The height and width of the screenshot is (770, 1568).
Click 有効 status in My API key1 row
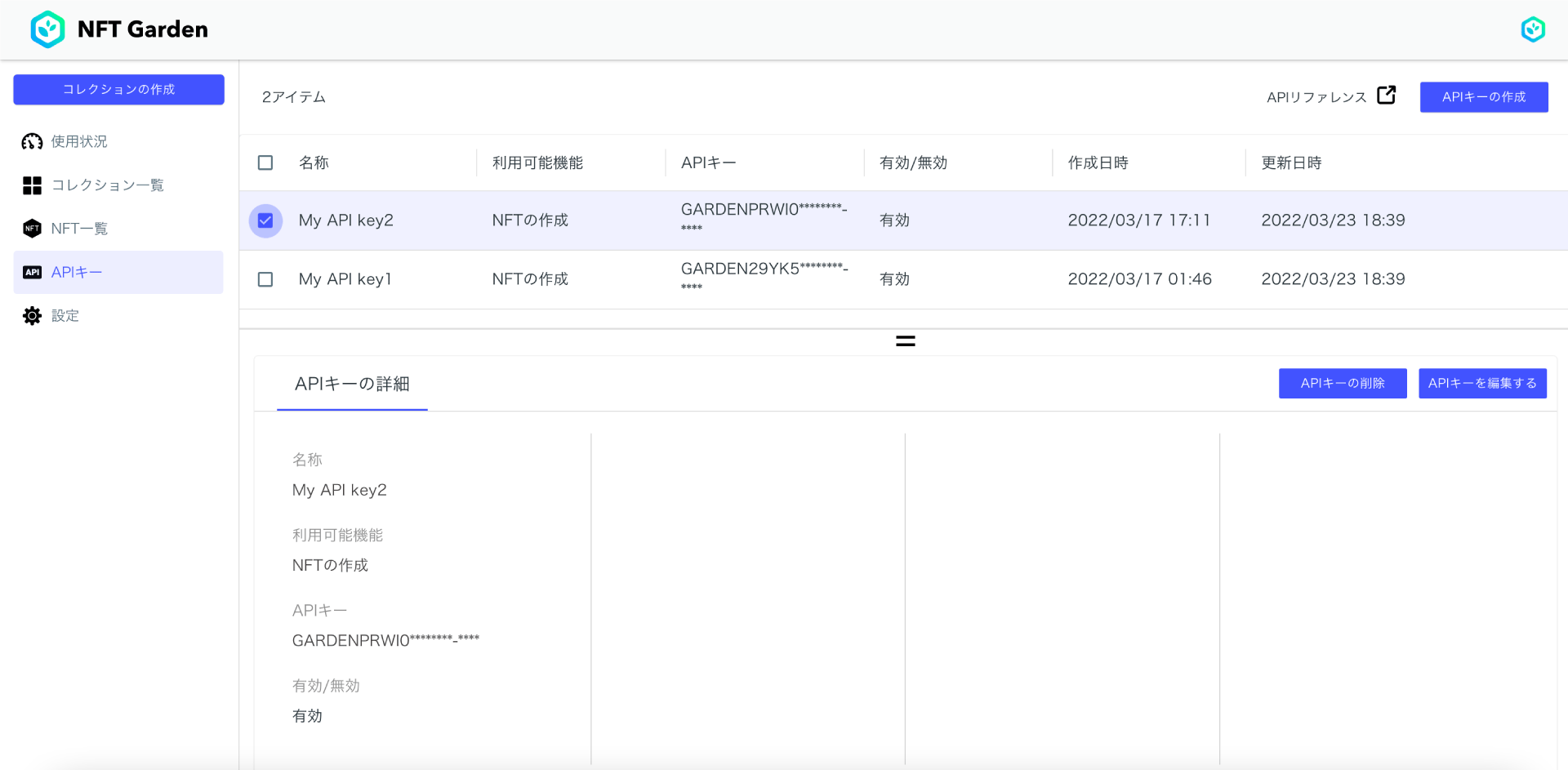coord(894,279)
